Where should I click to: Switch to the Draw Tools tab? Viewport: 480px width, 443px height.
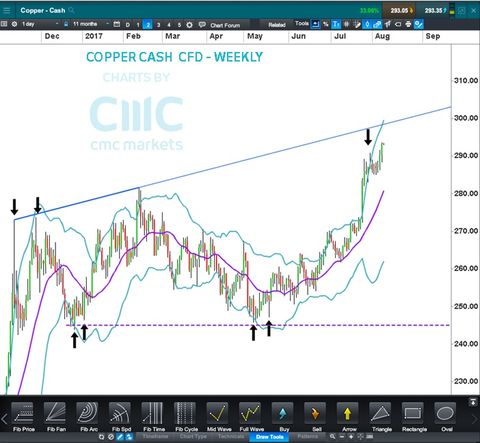pyautogui.click(x=270, y=437)
